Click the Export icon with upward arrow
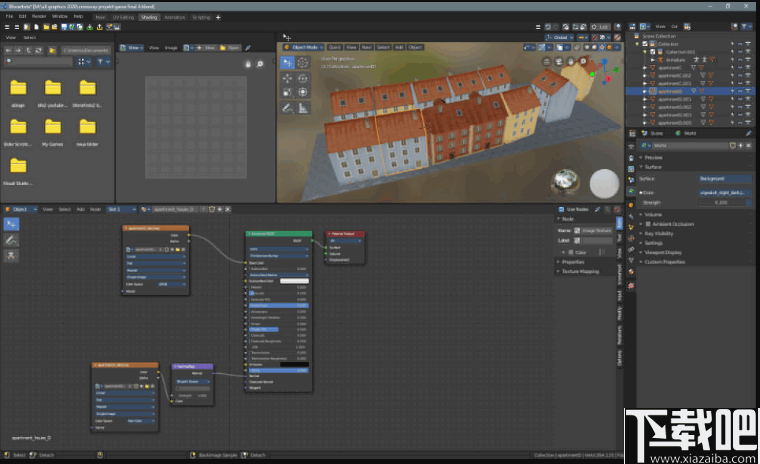Screen dimensions: 760x464 [99, 27]
